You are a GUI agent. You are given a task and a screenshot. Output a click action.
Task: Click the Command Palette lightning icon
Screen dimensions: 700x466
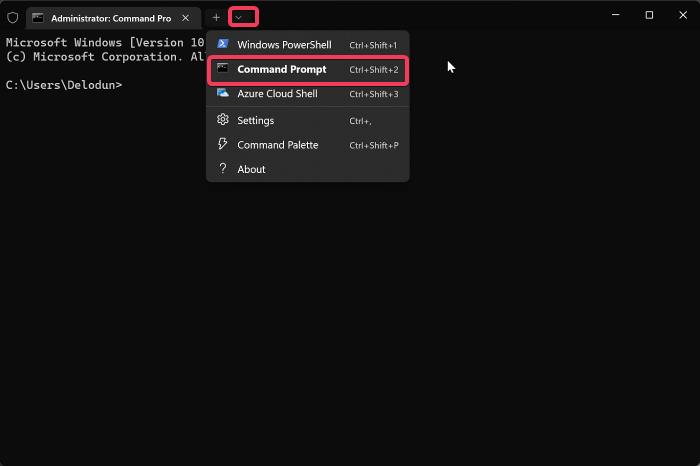(222, 144)
